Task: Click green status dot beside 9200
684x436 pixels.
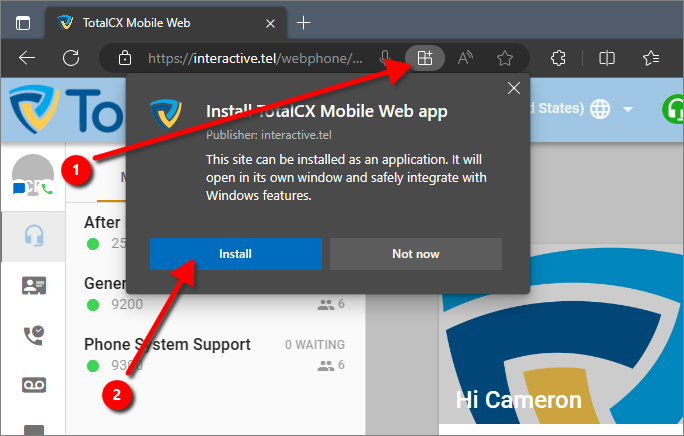Action: coord(93,304)
